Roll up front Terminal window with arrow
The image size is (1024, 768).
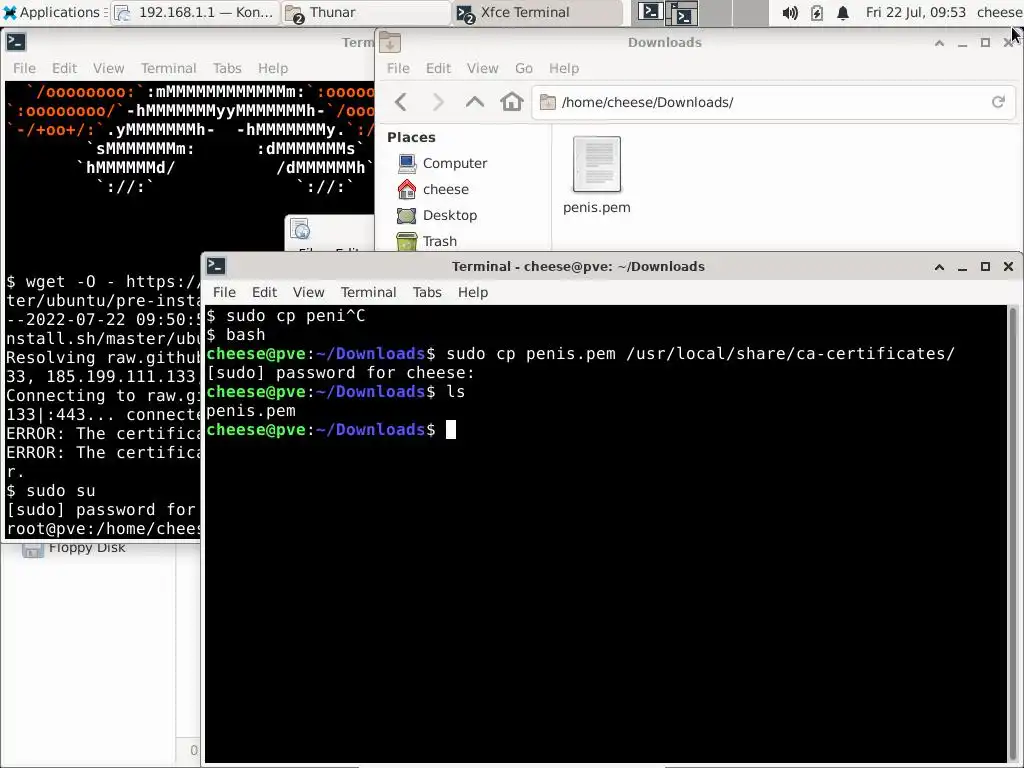(x=939, y=266)
